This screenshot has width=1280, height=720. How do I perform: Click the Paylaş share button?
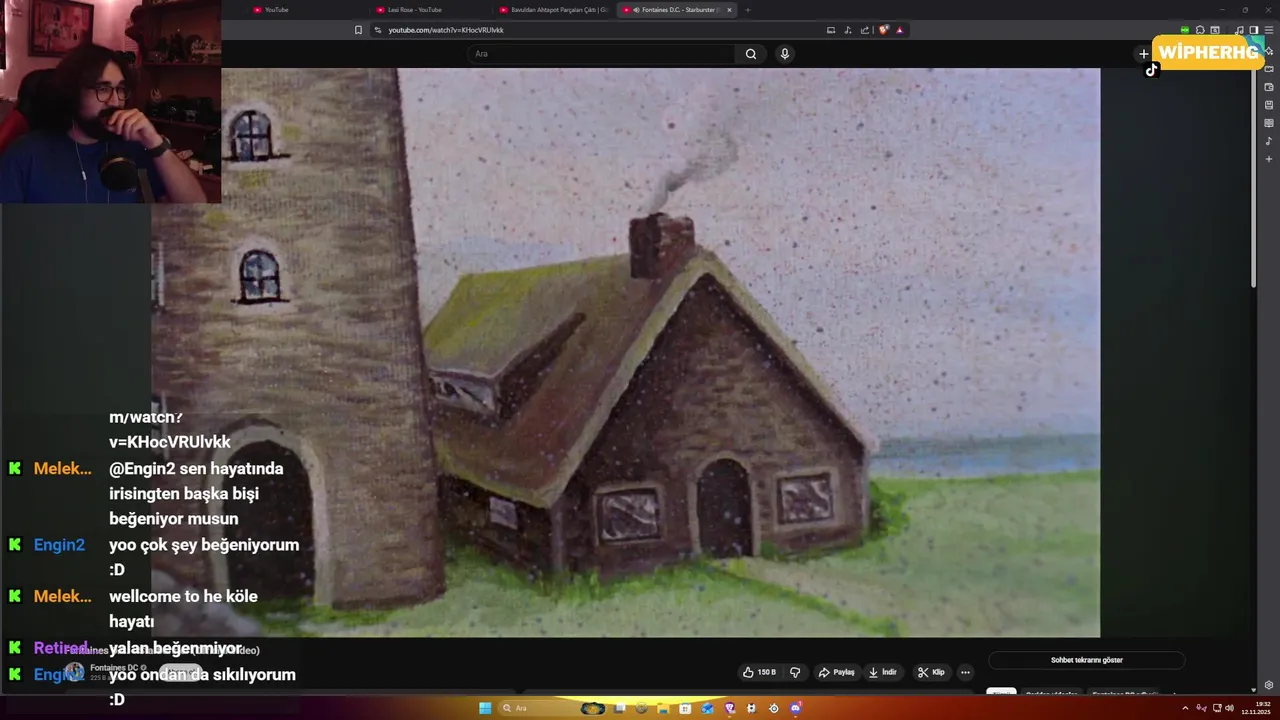[x=837, y=672]
